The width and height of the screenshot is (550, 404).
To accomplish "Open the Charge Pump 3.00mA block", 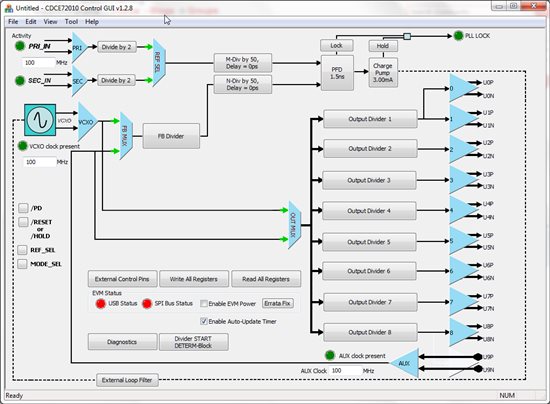I will [x=383, y=73].
